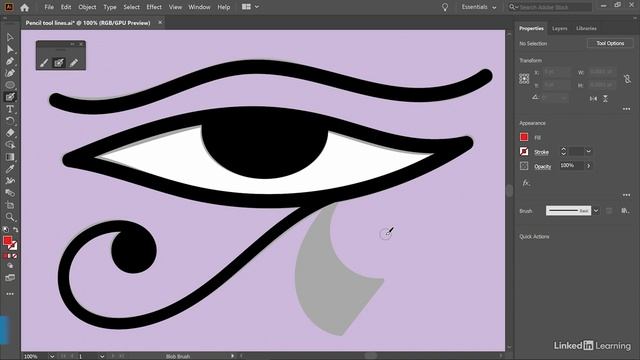Select the Zoom magnifier tool
This screenshot has width=640, height=360.
(10, 217)
